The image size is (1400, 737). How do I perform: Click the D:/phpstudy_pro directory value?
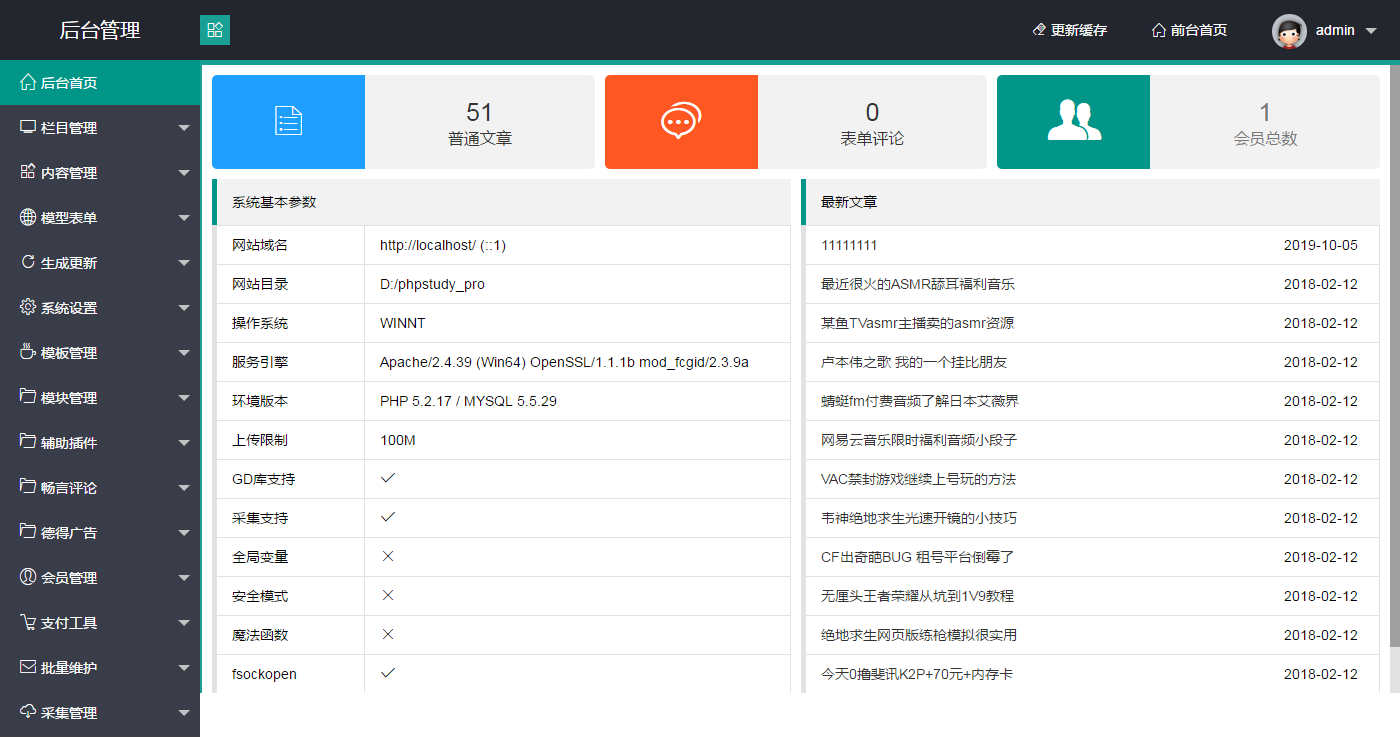coord(432,284)
